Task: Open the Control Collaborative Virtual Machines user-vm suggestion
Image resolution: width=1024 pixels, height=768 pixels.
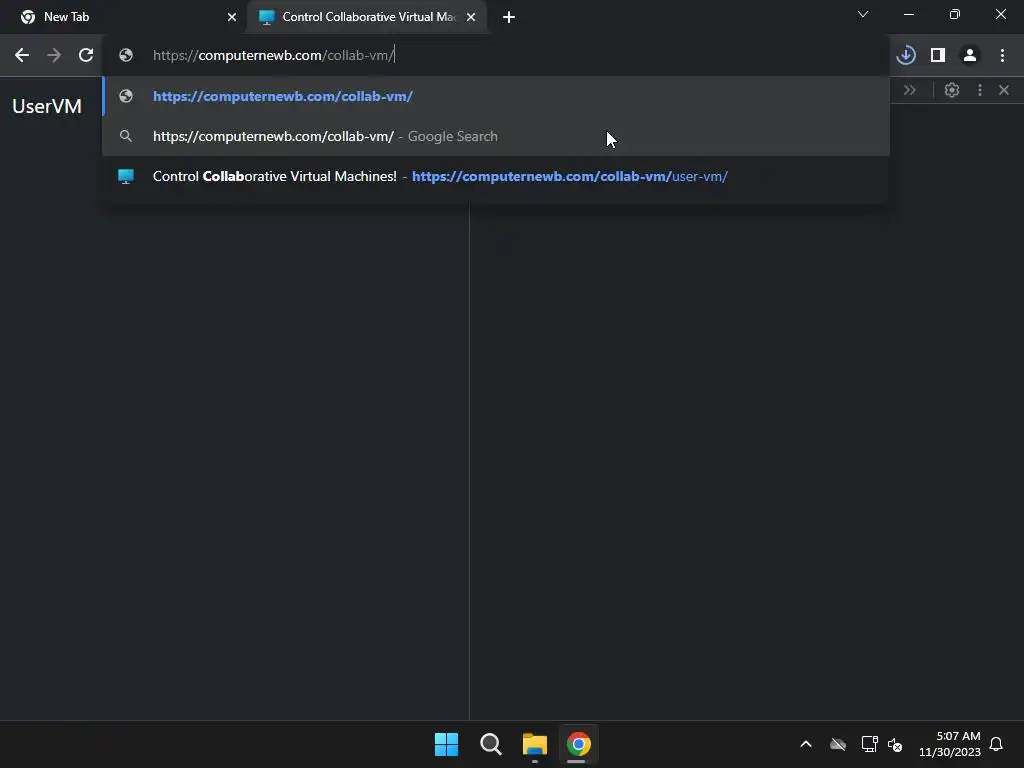Action: point(496,176)
